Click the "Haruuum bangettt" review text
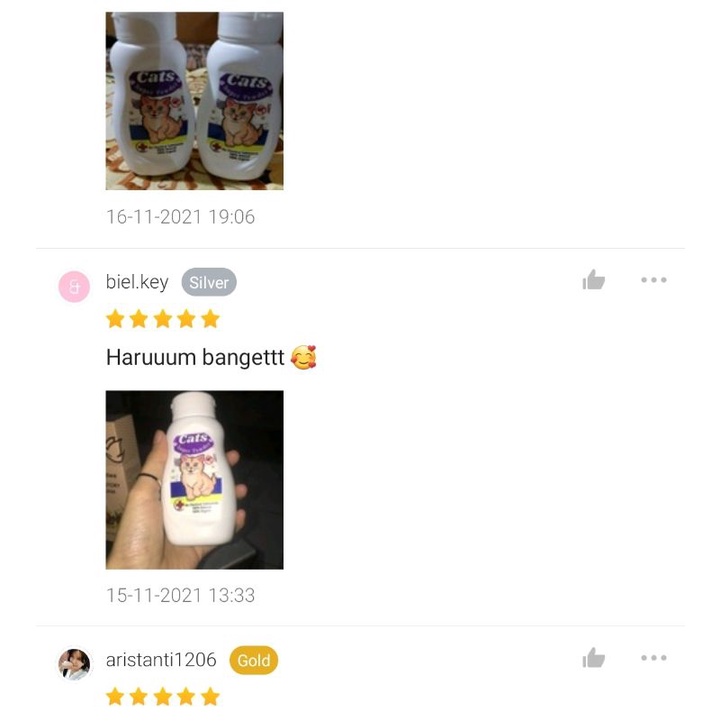 (x=195, y=357)
